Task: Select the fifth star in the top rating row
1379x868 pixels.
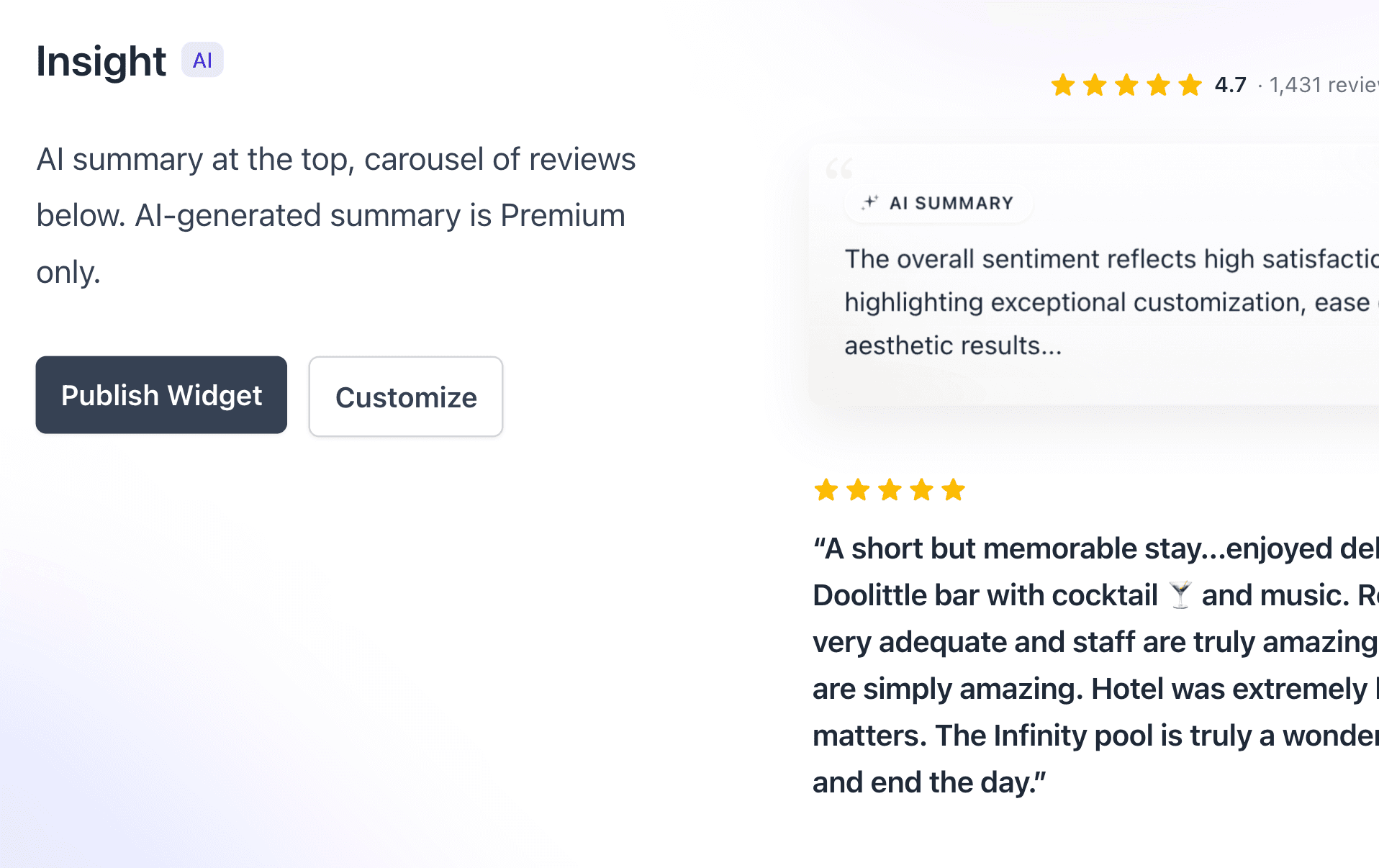Action: point(1190,85)
